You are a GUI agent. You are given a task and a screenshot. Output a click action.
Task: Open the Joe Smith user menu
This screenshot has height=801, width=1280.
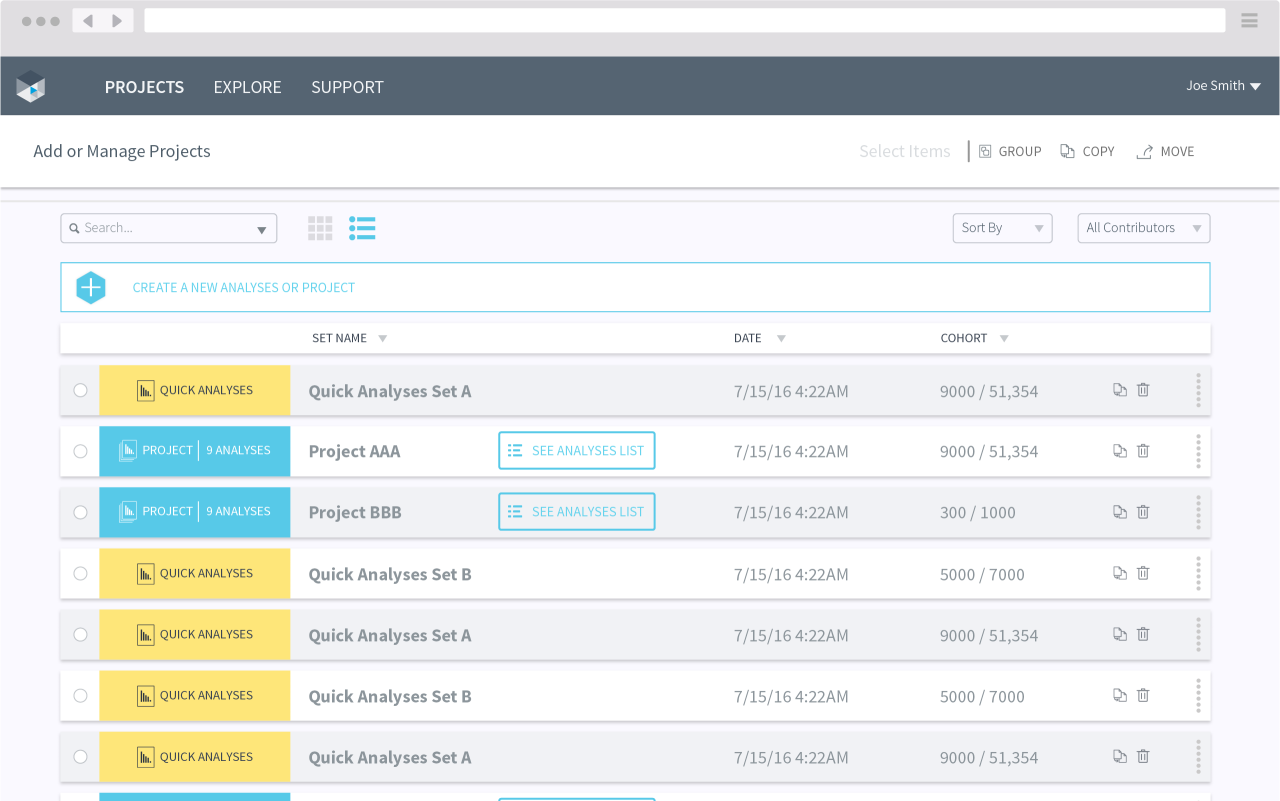click(1223, 86)
